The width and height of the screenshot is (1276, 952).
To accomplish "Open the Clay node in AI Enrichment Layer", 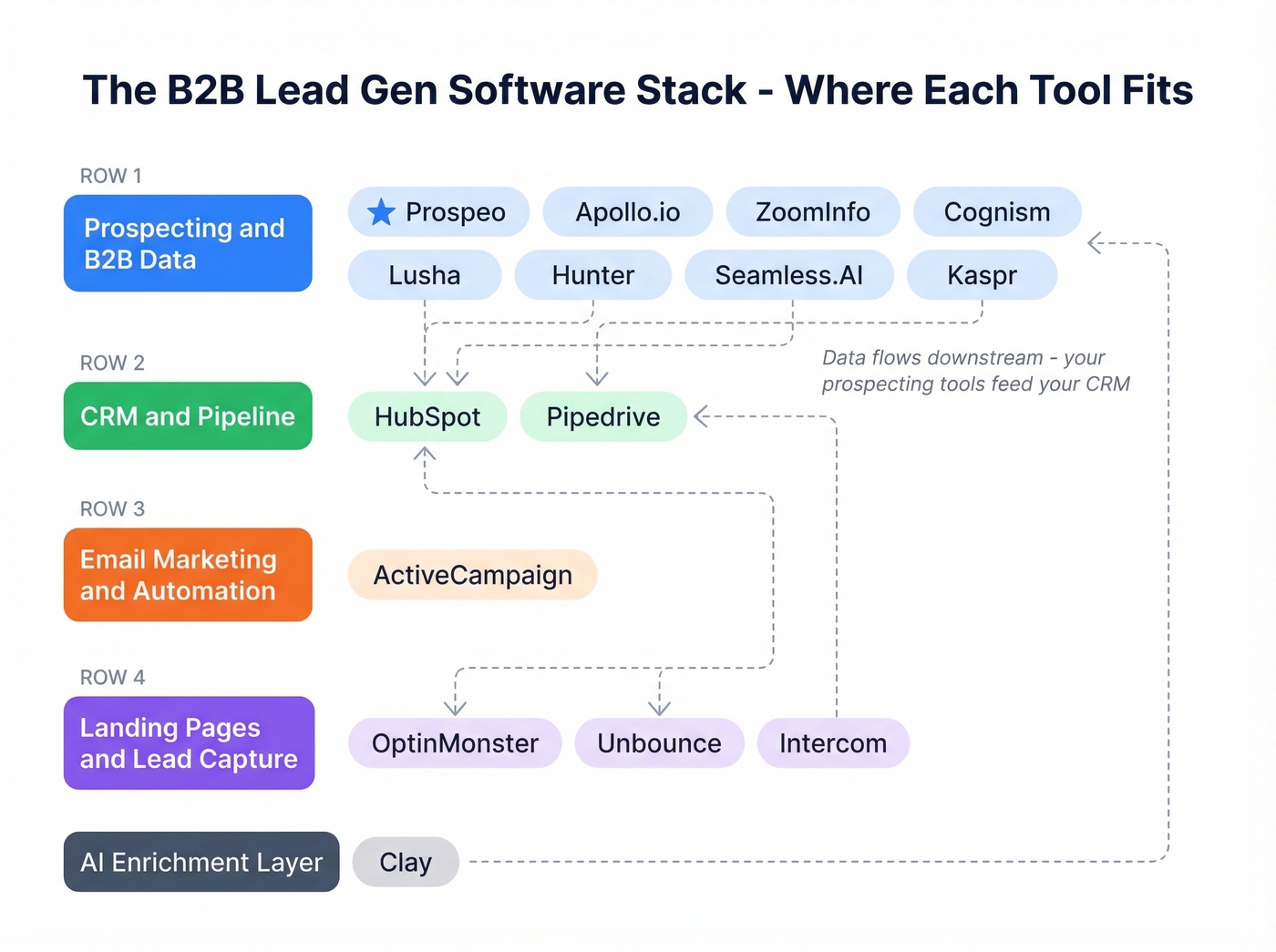I will pos(406,862).
